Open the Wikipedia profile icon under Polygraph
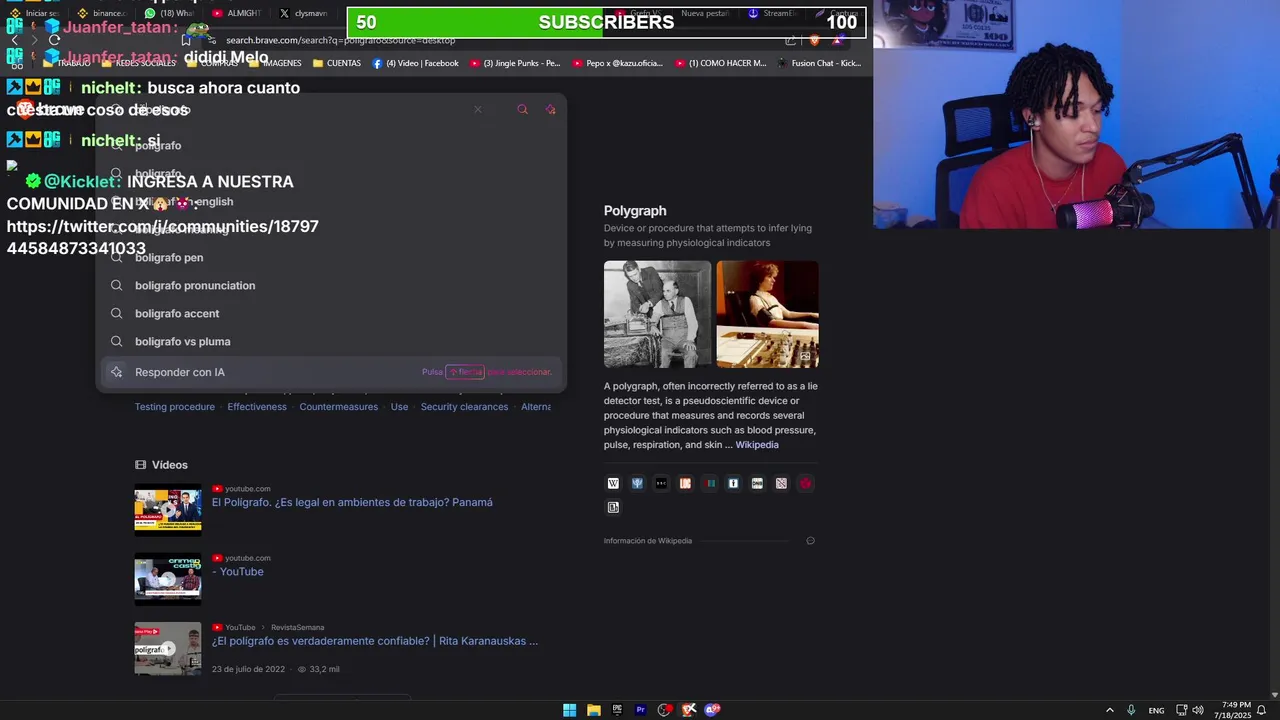Viewport: 1280px width, 720px height. [613, 483]
